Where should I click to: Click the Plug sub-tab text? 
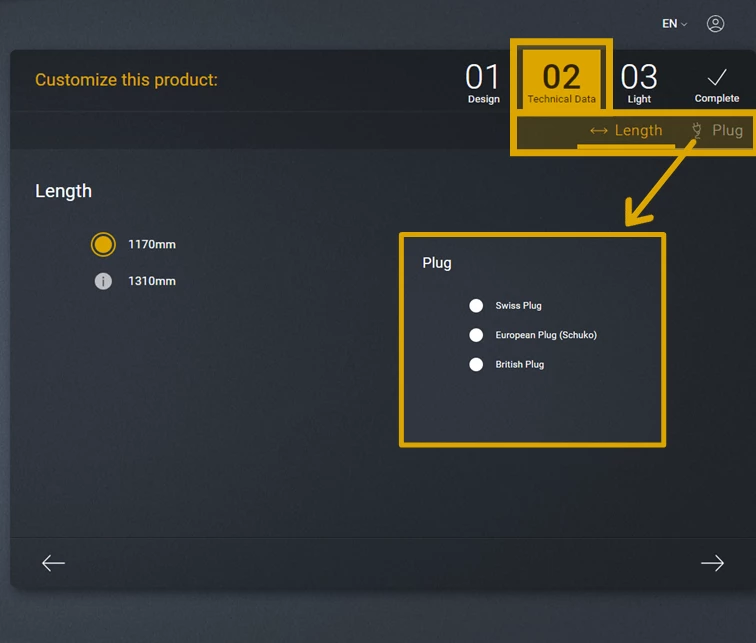(727, 131)
